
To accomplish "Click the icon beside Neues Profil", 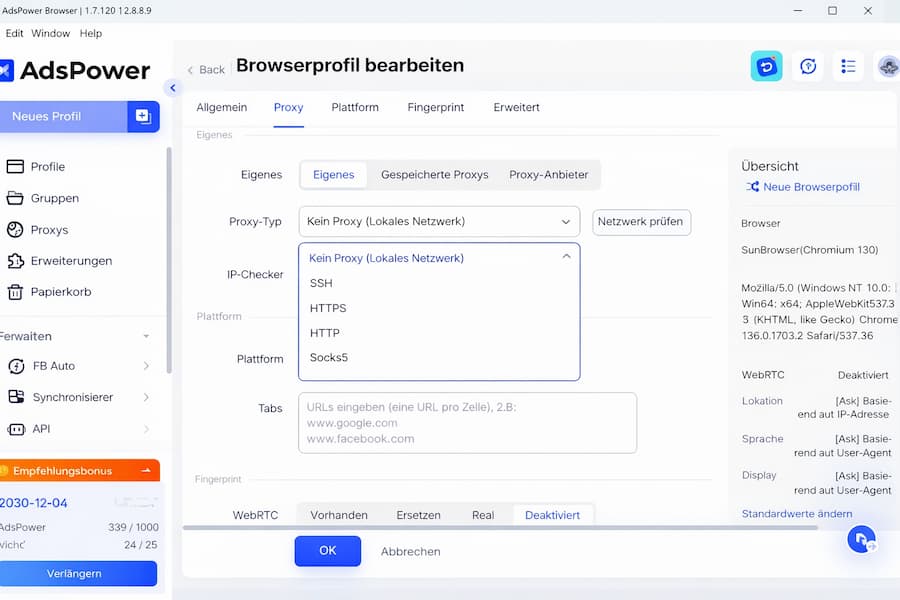I will click(x=143, y=117).
